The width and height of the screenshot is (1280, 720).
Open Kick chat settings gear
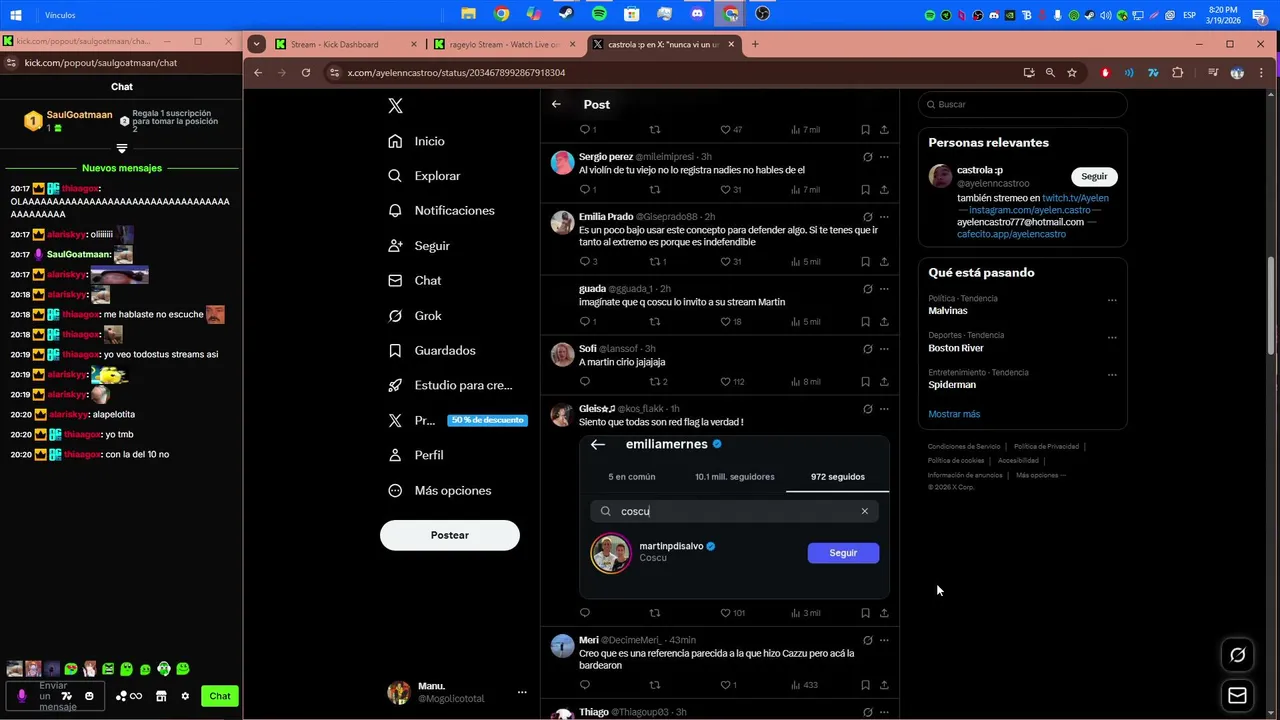(185, 696)
